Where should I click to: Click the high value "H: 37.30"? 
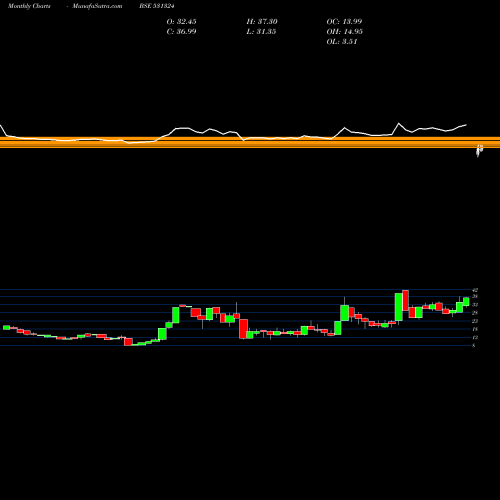click(x=262, y=22)
